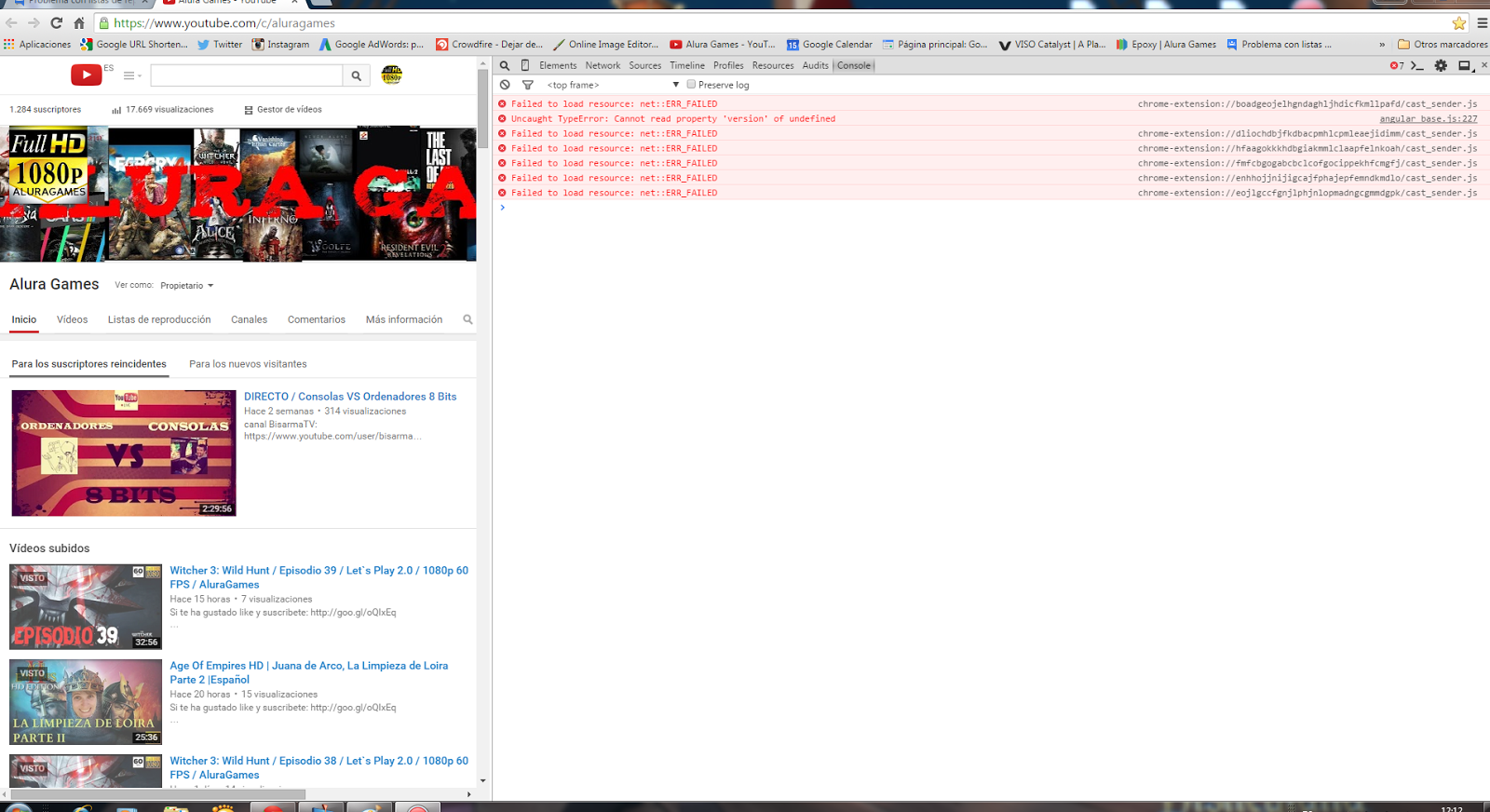
Task: Open the channel Vídeos tab
Action: click(72, 319)
